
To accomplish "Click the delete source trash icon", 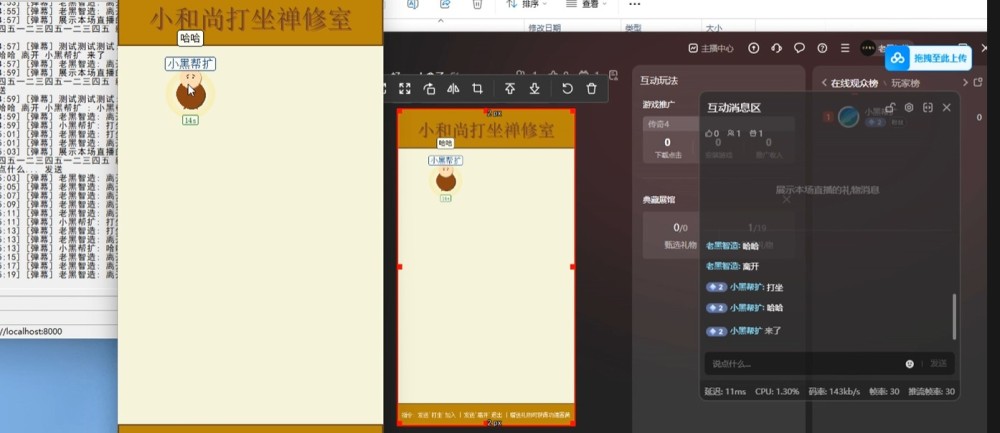I will tap(591, 89).
